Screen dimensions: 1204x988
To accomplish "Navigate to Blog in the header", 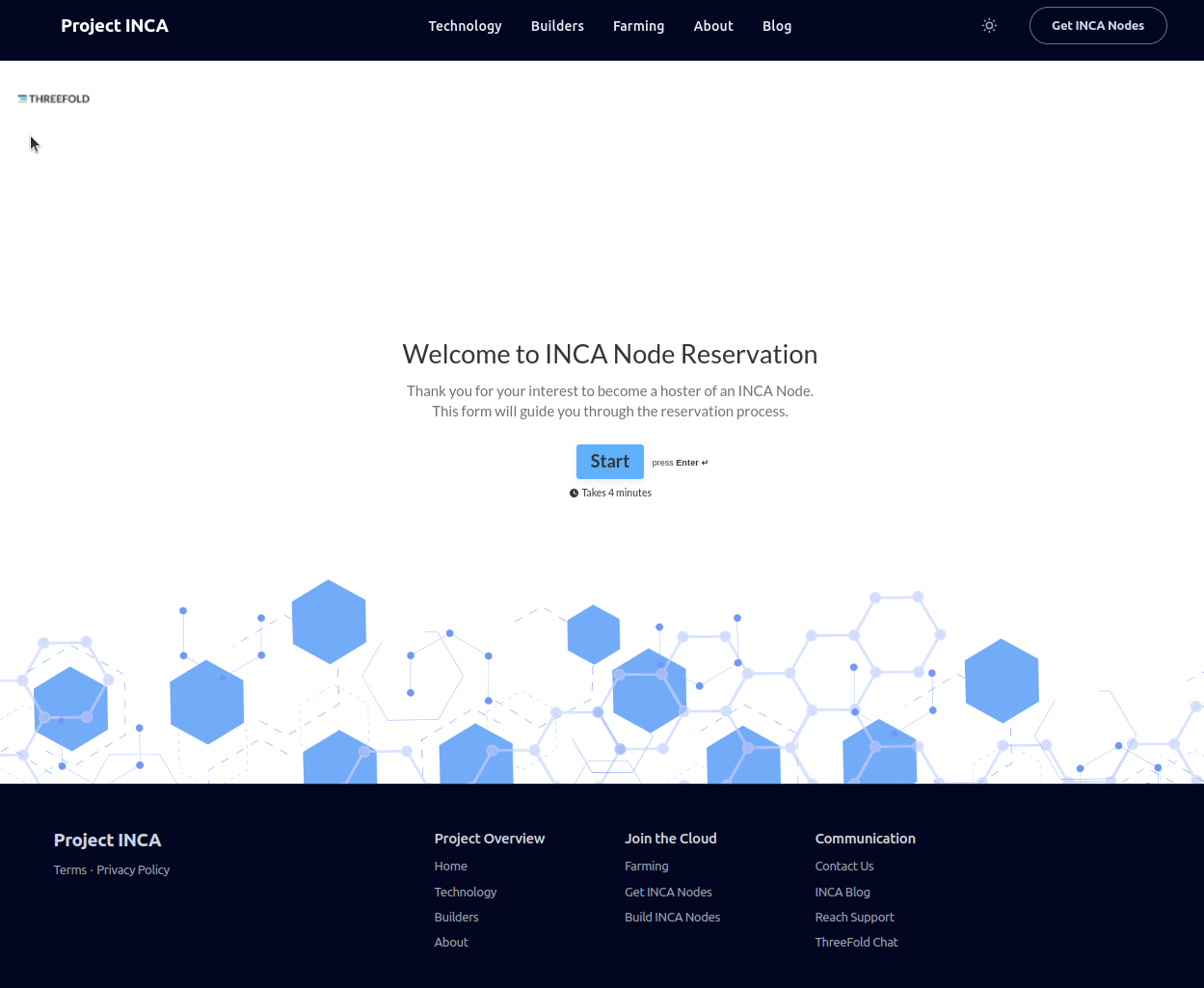I will click(x=776, y=26).
